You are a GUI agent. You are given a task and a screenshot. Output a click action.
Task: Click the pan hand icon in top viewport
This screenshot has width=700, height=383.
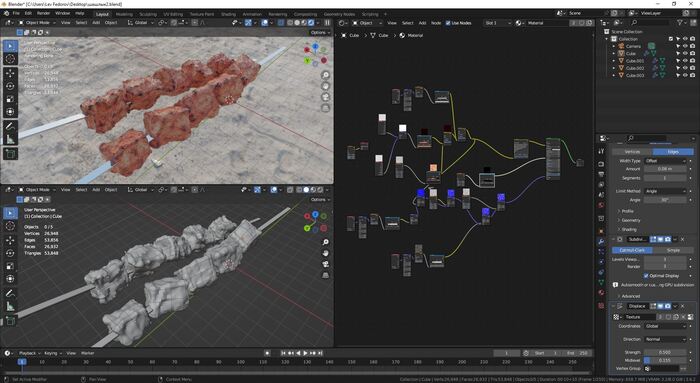point(325,86)
